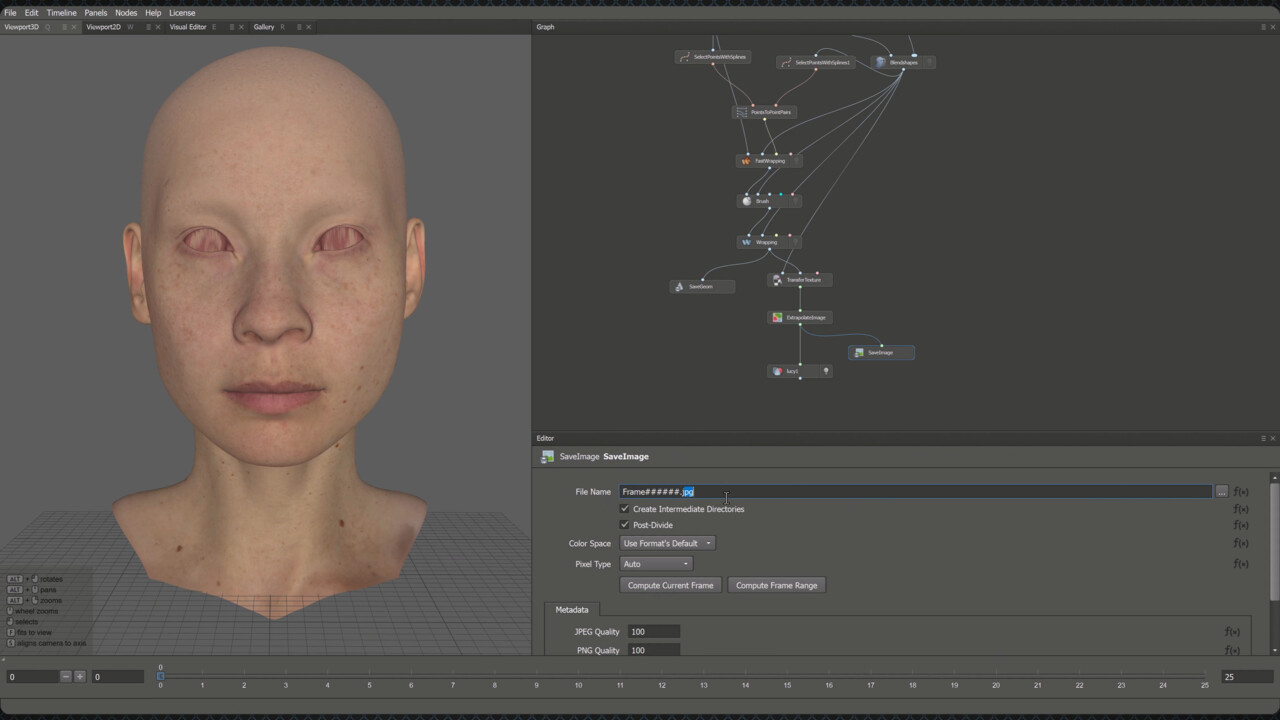The image size is (1280, 720).
Task: Click the File Name browse button
Action: click(1221, 492)
